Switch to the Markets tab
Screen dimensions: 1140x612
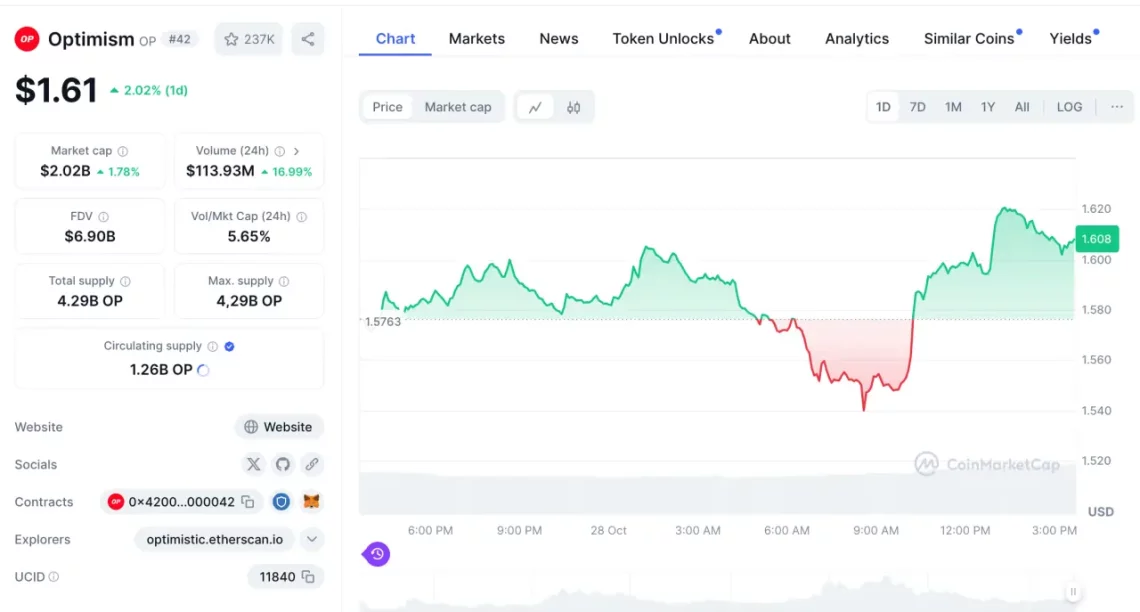pyautogui.click(x=476, y=38)
